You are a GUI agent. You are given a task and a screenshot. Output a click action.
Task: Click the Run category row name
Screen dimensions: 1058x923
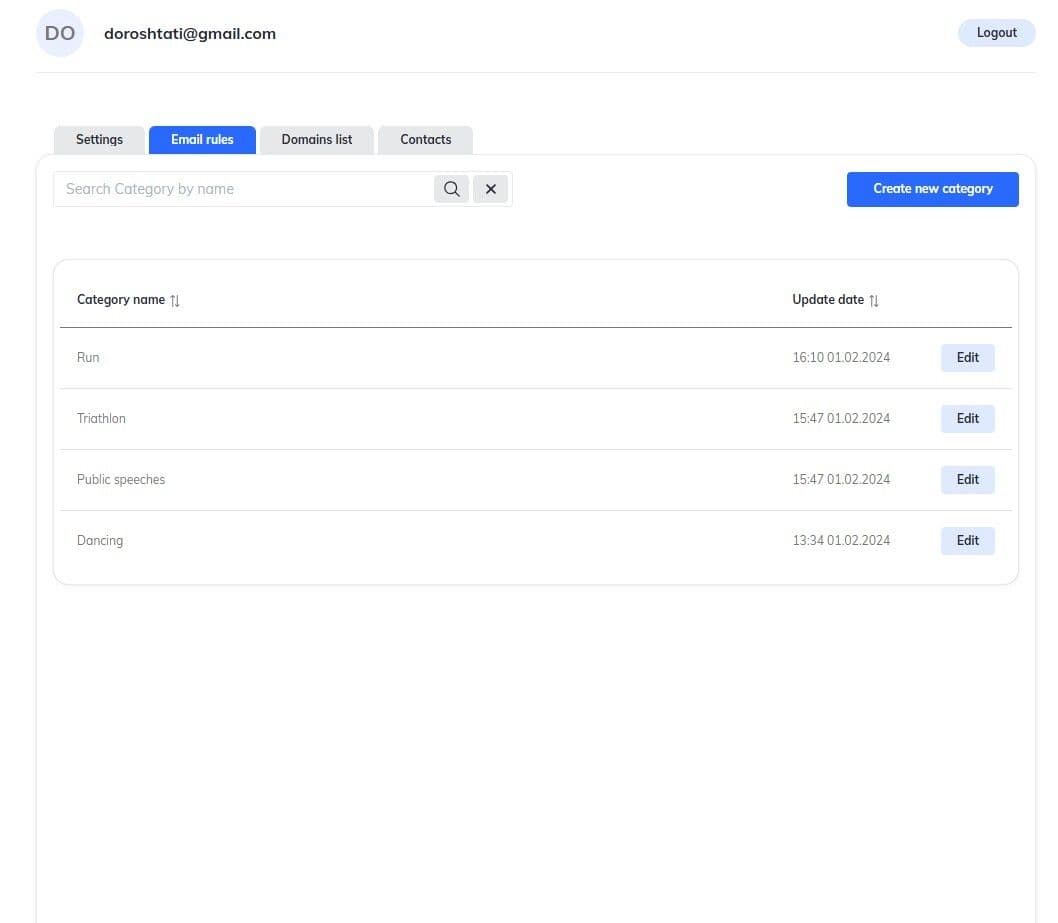(88, 357)
